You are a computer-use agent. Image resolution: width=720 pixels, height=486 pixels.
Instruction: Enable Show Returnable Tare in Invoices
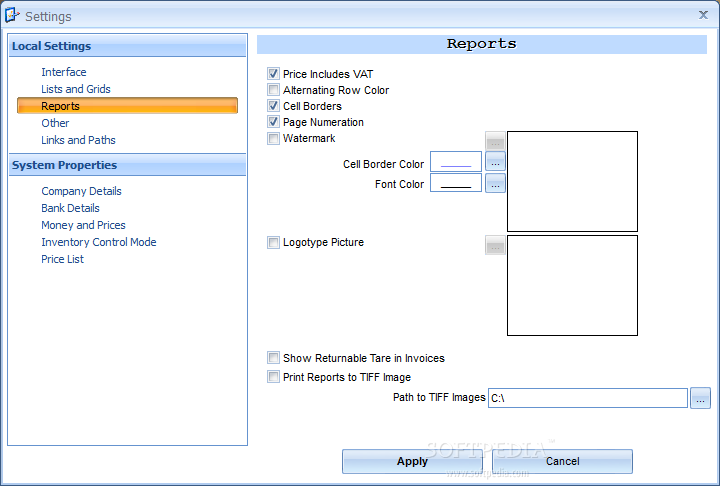pos(273,358)
